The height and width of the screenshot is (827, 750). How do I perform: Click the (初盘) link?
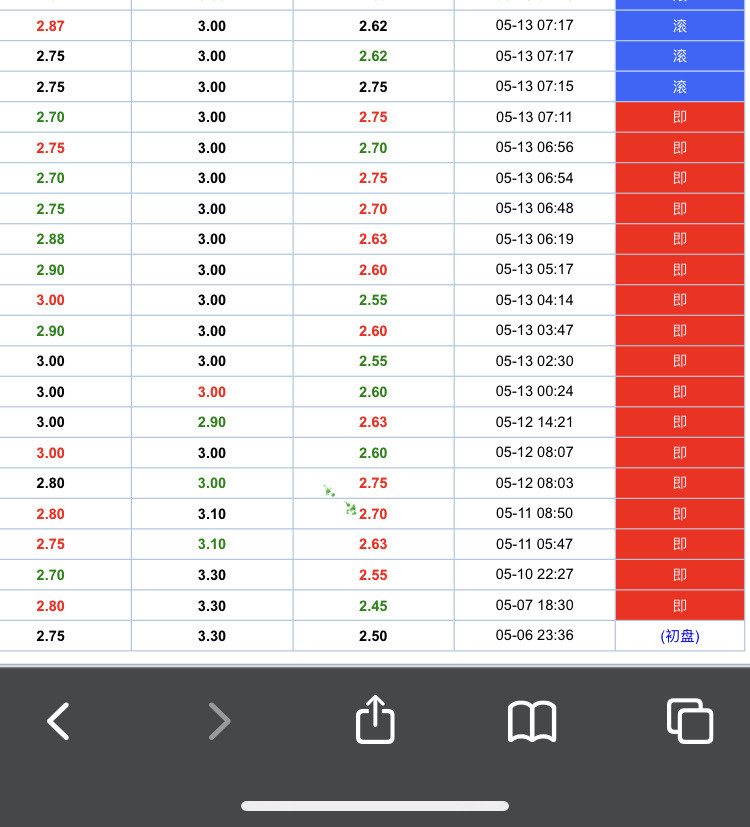tap(680, 636)
